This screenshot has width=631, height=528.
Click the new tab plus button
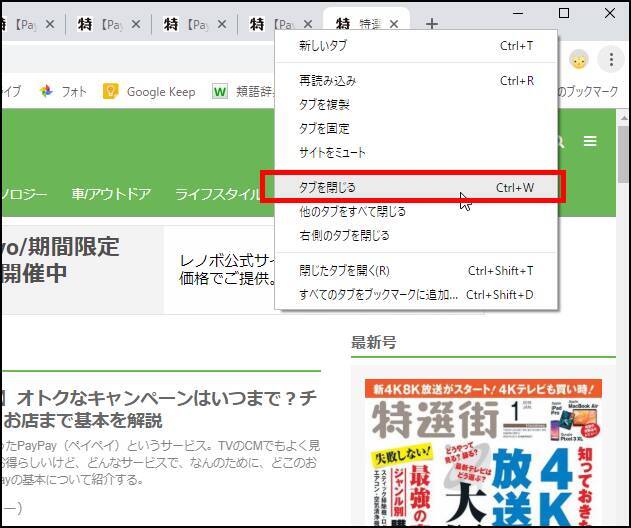click(x=431, y=24)
